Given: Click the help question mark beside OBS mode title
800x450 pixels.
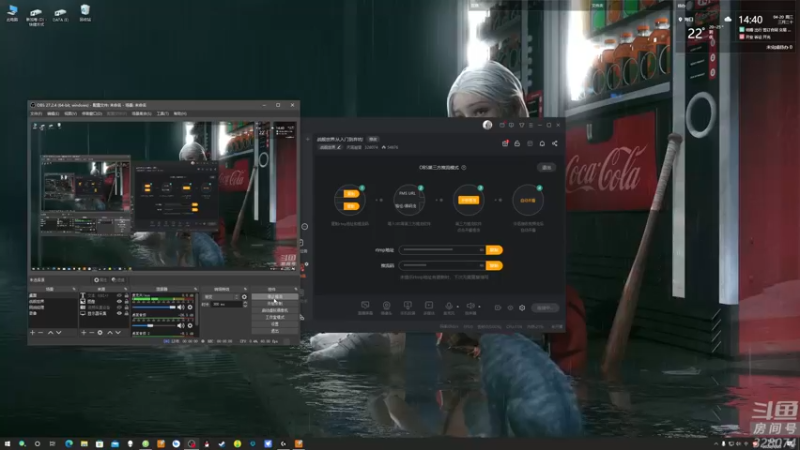Looking at the screenshot, I should [x=464, y=167].
